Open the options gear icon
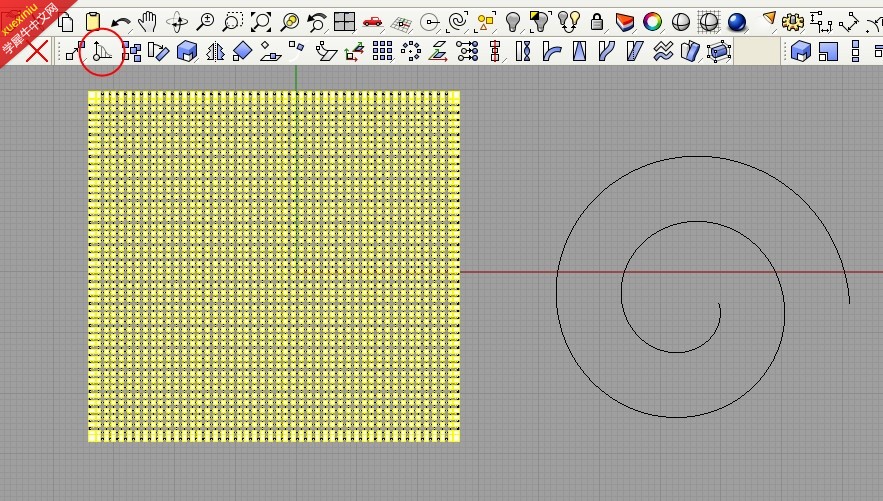 [792, 23]
